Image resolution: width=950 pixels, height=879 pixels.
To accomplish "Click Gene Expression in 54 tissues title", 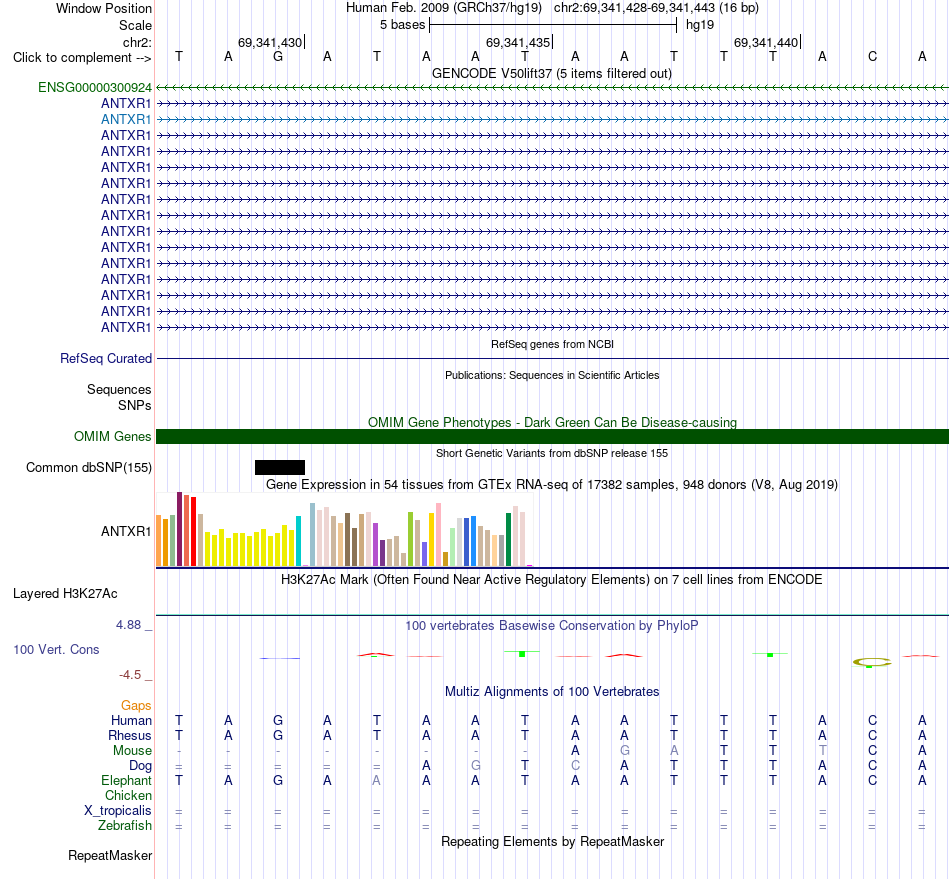I will (552, 485).
